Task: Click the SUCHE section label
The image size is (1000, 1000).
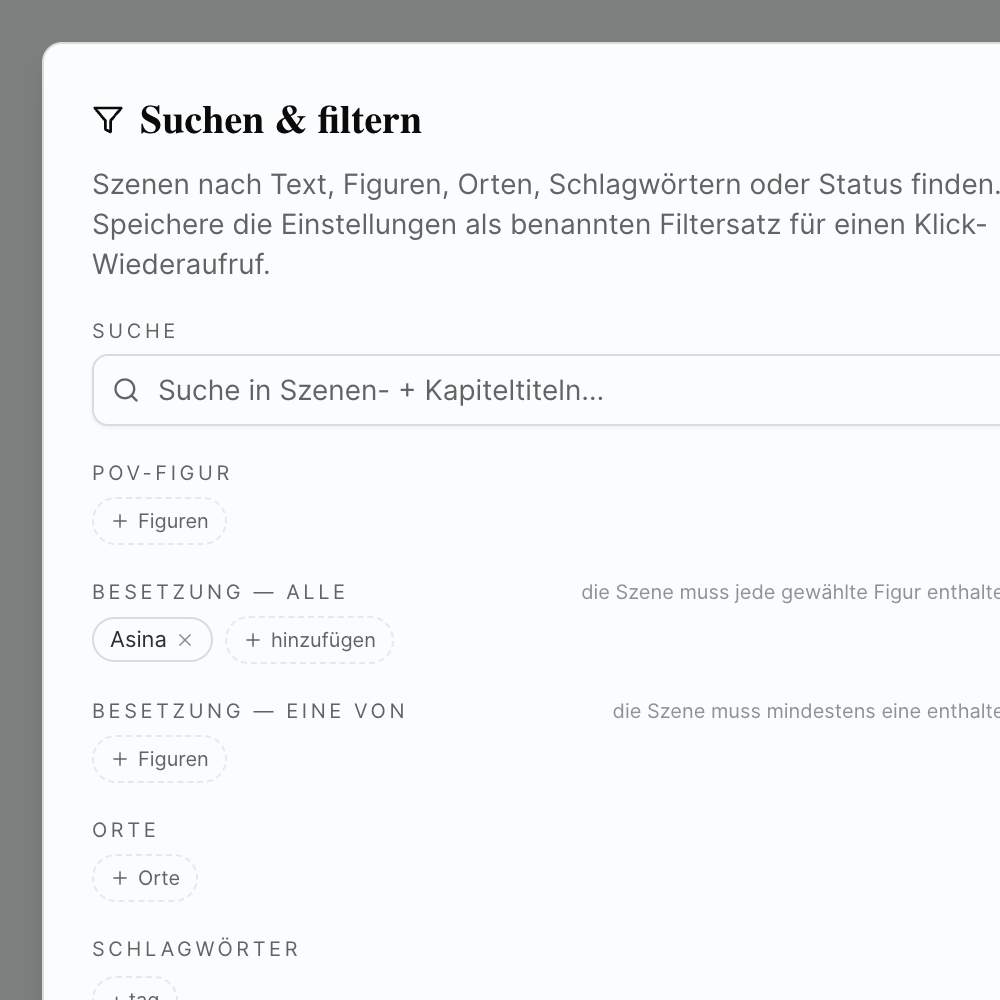Action: coord(134,331)
